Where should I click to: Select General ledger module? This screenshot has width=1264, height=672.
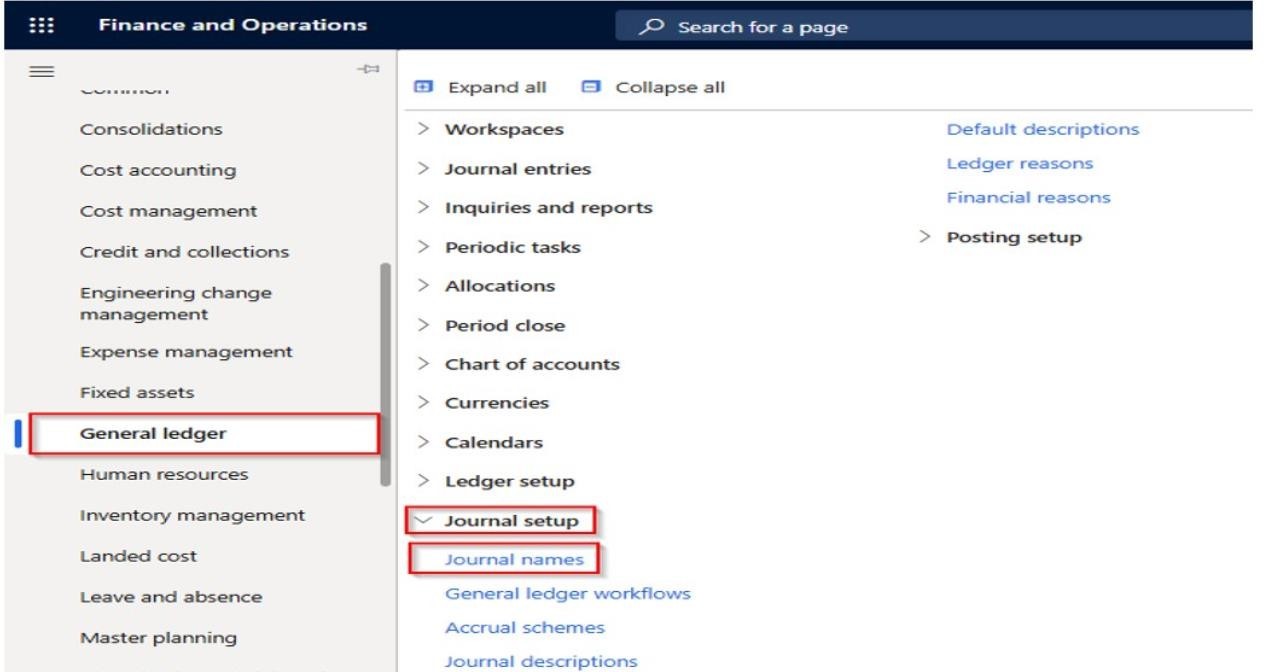click(154, 433)
